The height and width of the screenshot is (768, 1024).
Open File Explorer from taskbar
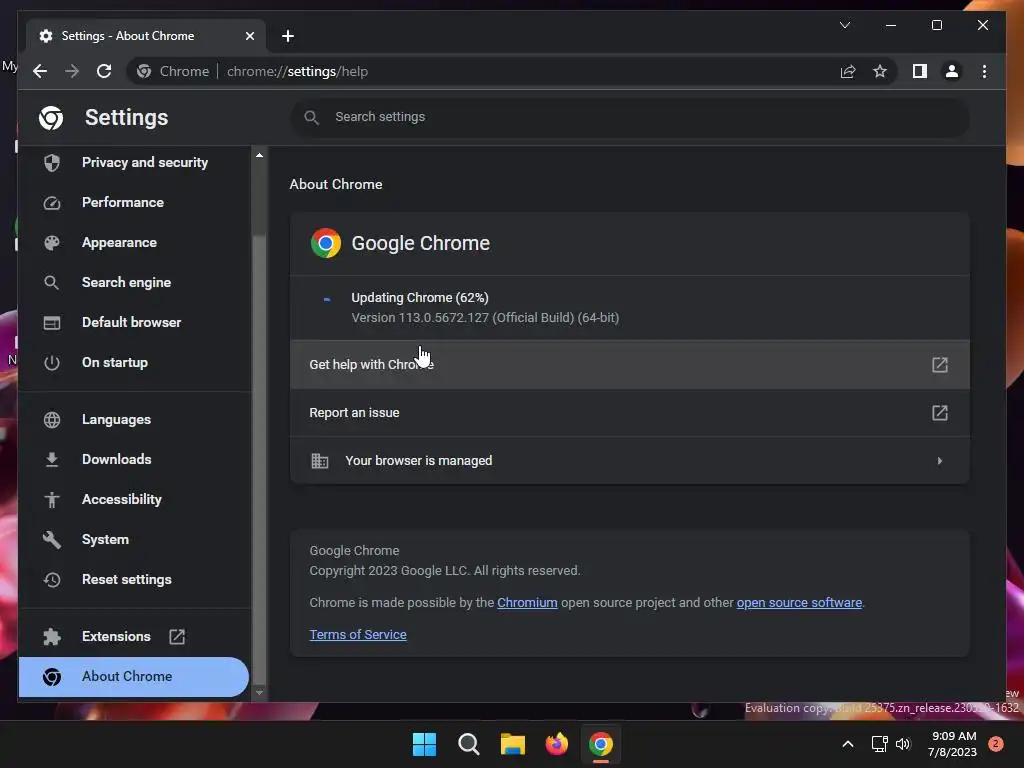coord(513,744)
